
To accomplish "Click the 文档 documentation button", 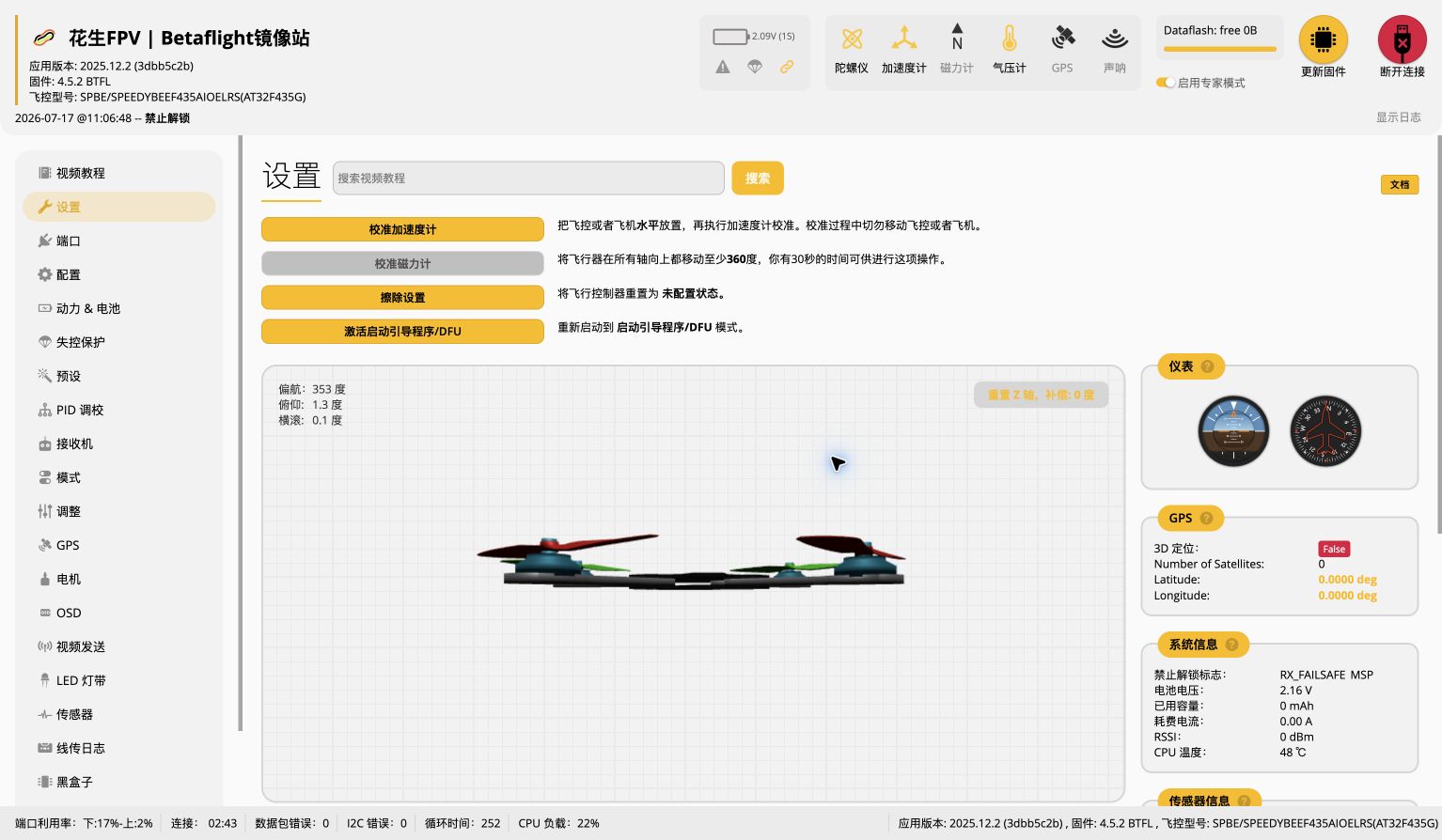I will click(x=1400, y=184).
